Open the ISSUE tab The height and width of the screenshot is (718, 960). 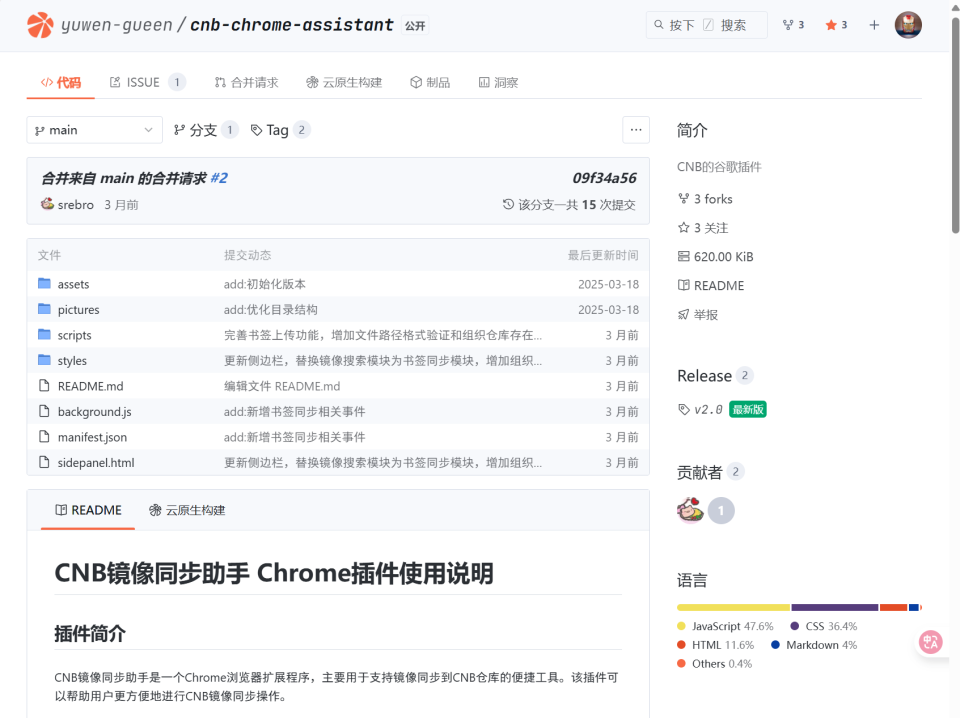(x=146, y=82)
